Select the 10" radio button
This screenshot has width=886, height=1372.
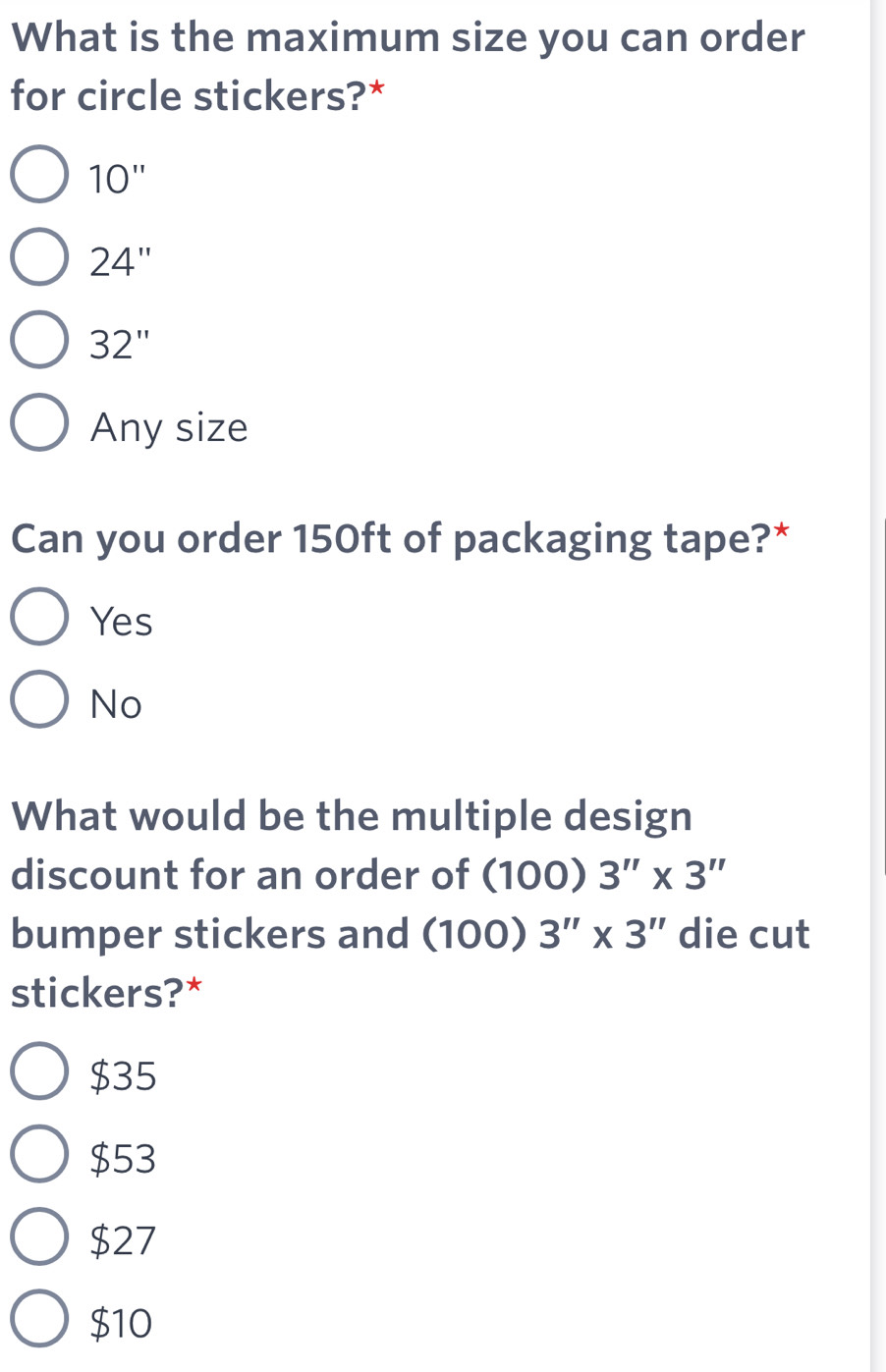(x=39, y=175)
